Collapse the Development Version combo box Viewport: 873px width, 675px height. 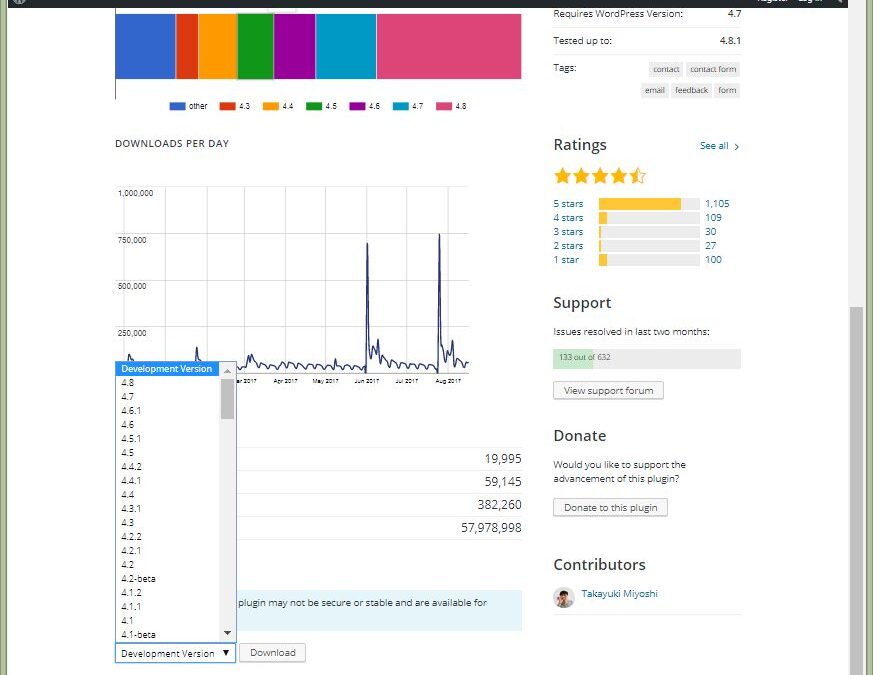175,653
